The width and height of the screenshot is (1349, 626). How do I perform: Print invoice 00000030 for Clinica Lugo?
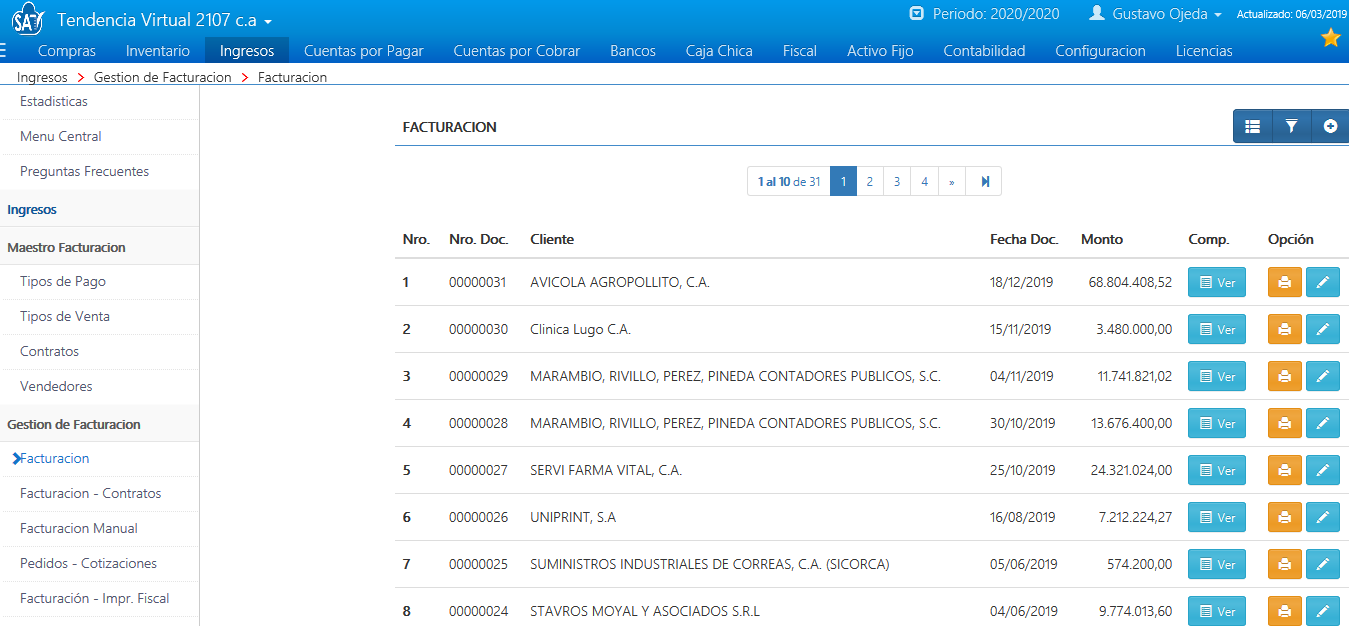point(1285,330)
